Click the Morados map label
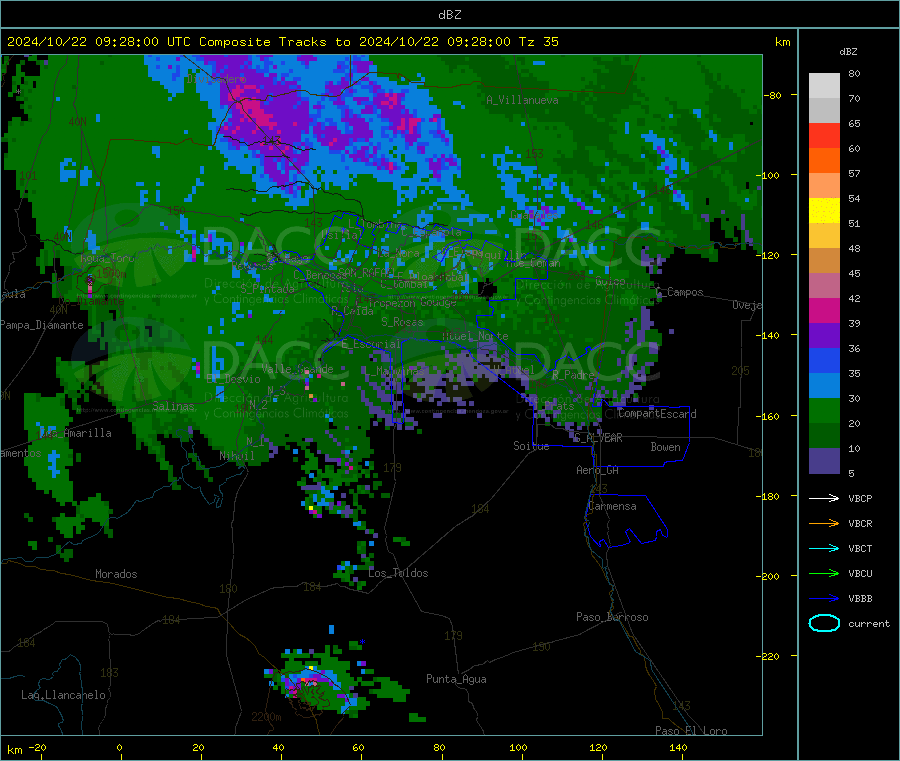This screenshot has width=900, height=761. (x=116, y=574)
